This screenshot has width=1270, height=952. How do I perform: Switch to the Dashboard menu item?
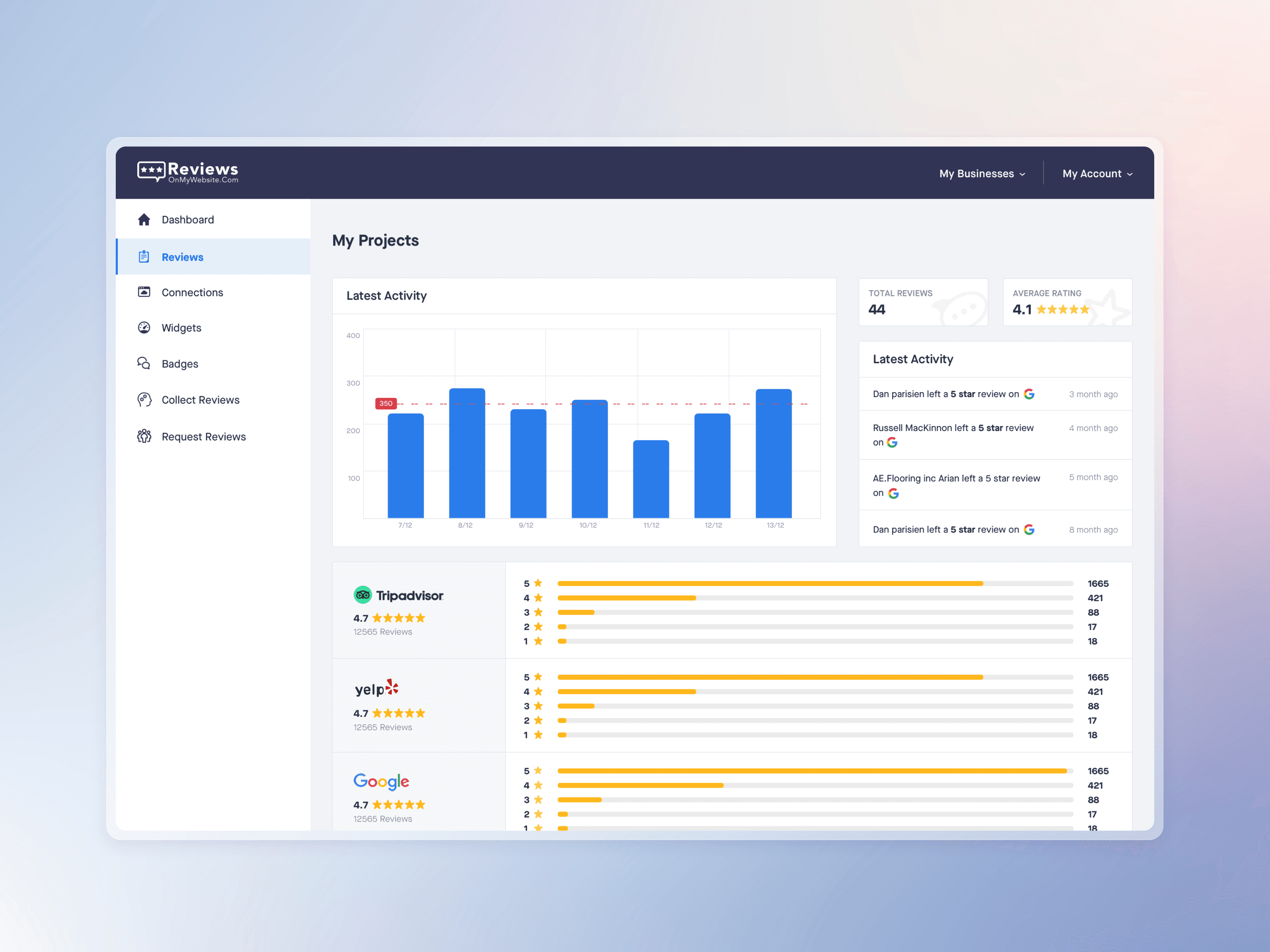pos(188,219)
